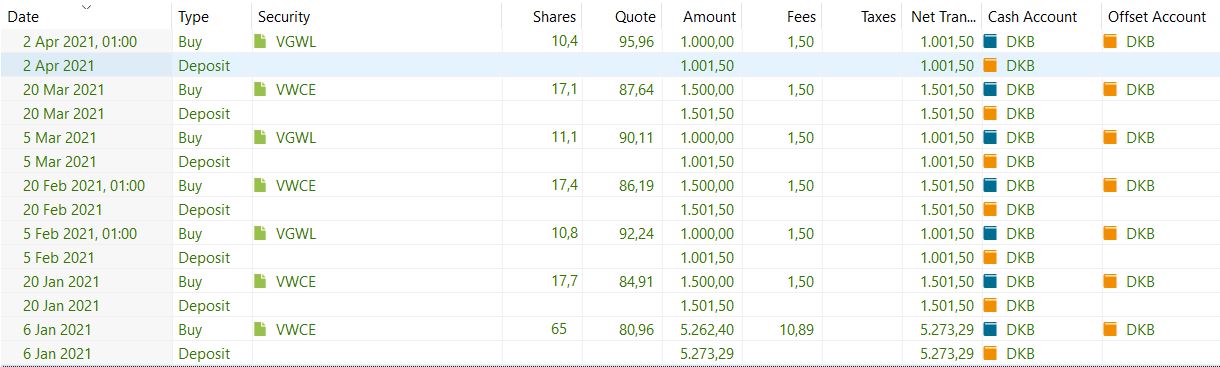Click blue cash account icon in 5 Mar Buy row
The image size is (1220, 367).
tap(991, 137)
